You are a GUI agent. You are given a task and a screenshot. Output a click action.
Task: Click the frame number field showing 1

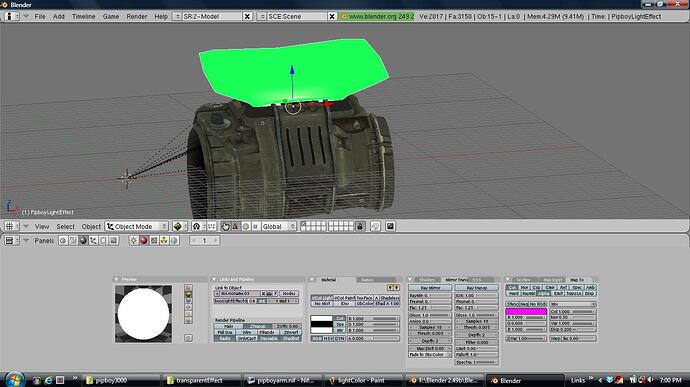click(x=205, y=241)
